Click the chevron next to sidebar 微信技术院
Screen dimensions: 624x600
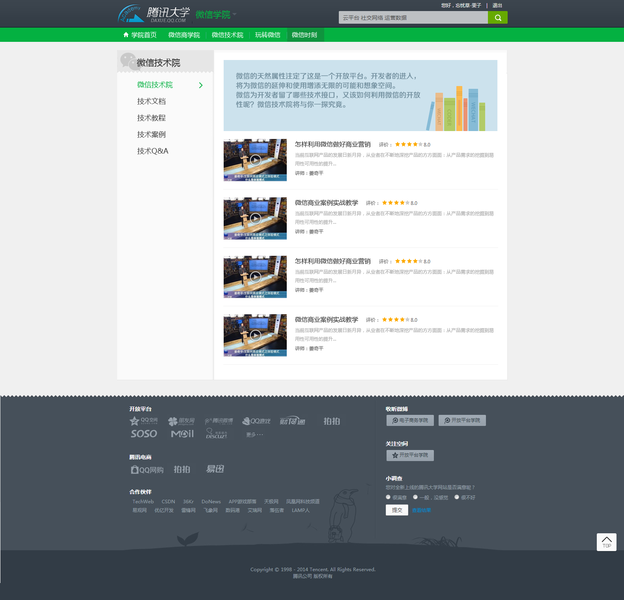coord(201,85)
